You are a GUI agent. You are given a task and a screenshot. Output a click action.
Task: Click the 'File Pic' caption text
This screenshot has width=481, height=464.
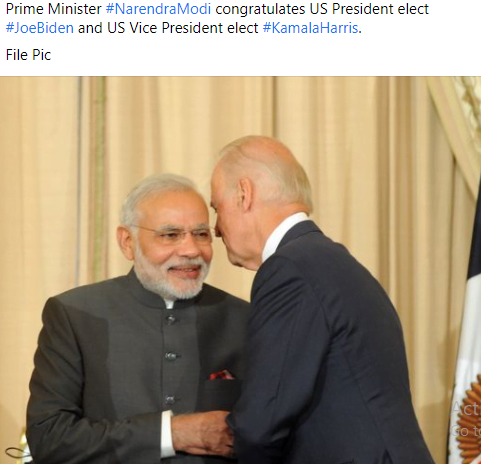[x=28, y=55]
